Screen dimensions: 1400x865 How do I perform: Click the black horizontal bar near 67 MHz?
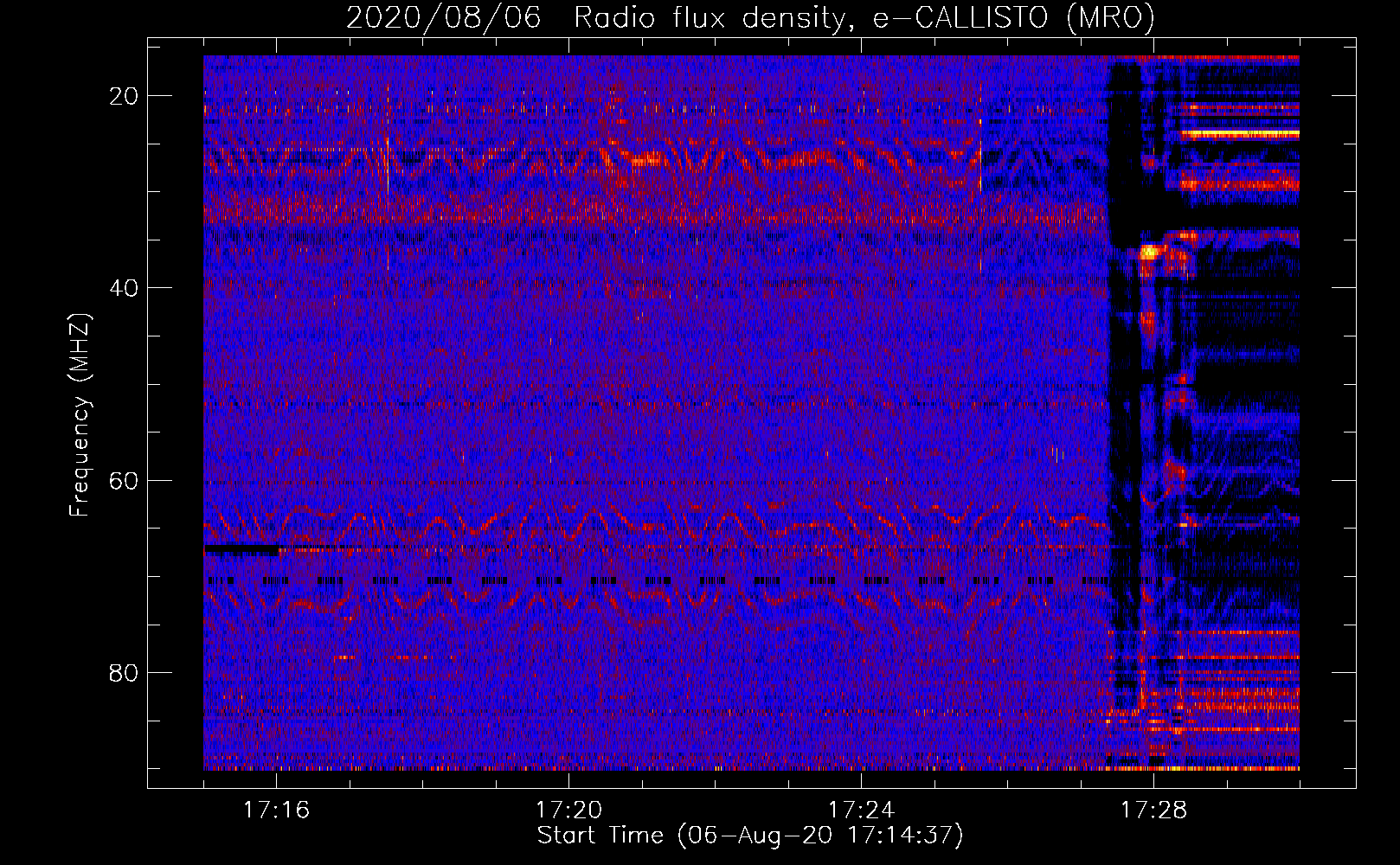[241, 550]
